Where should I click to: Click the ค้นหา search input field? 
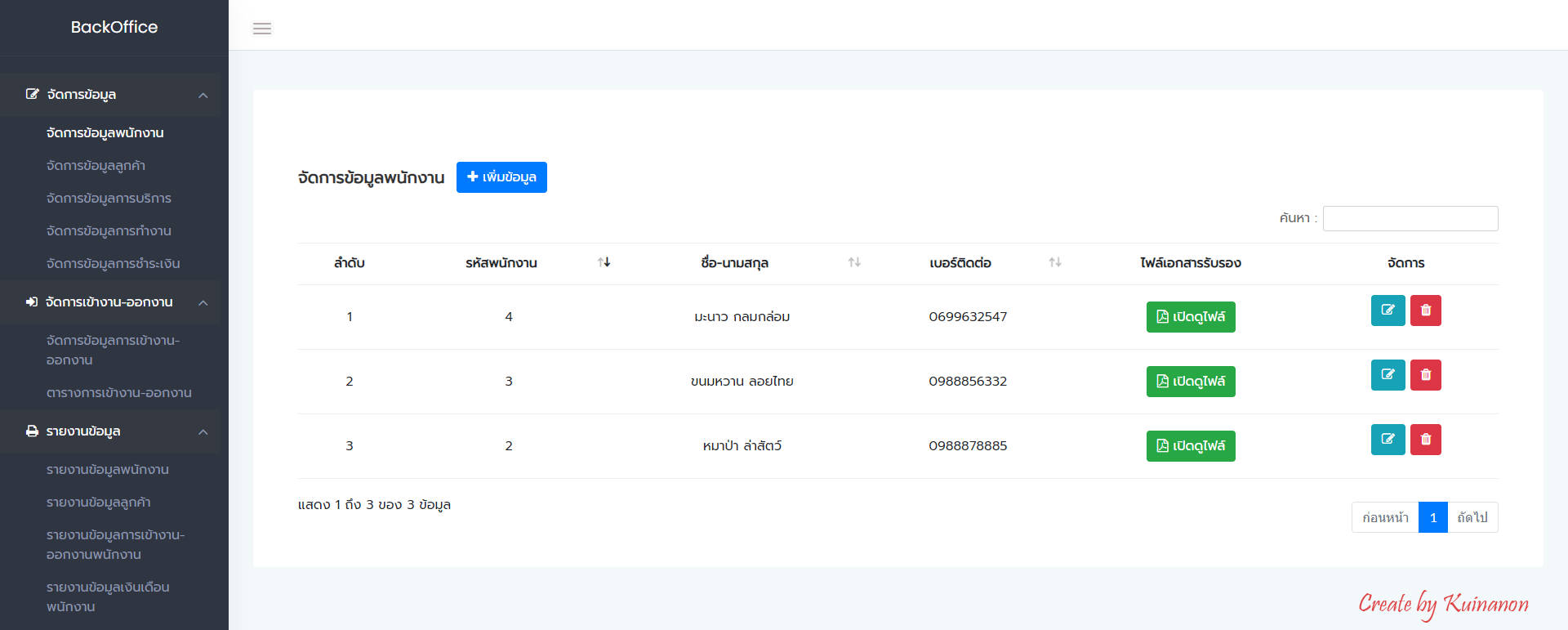click(1410, 218)
